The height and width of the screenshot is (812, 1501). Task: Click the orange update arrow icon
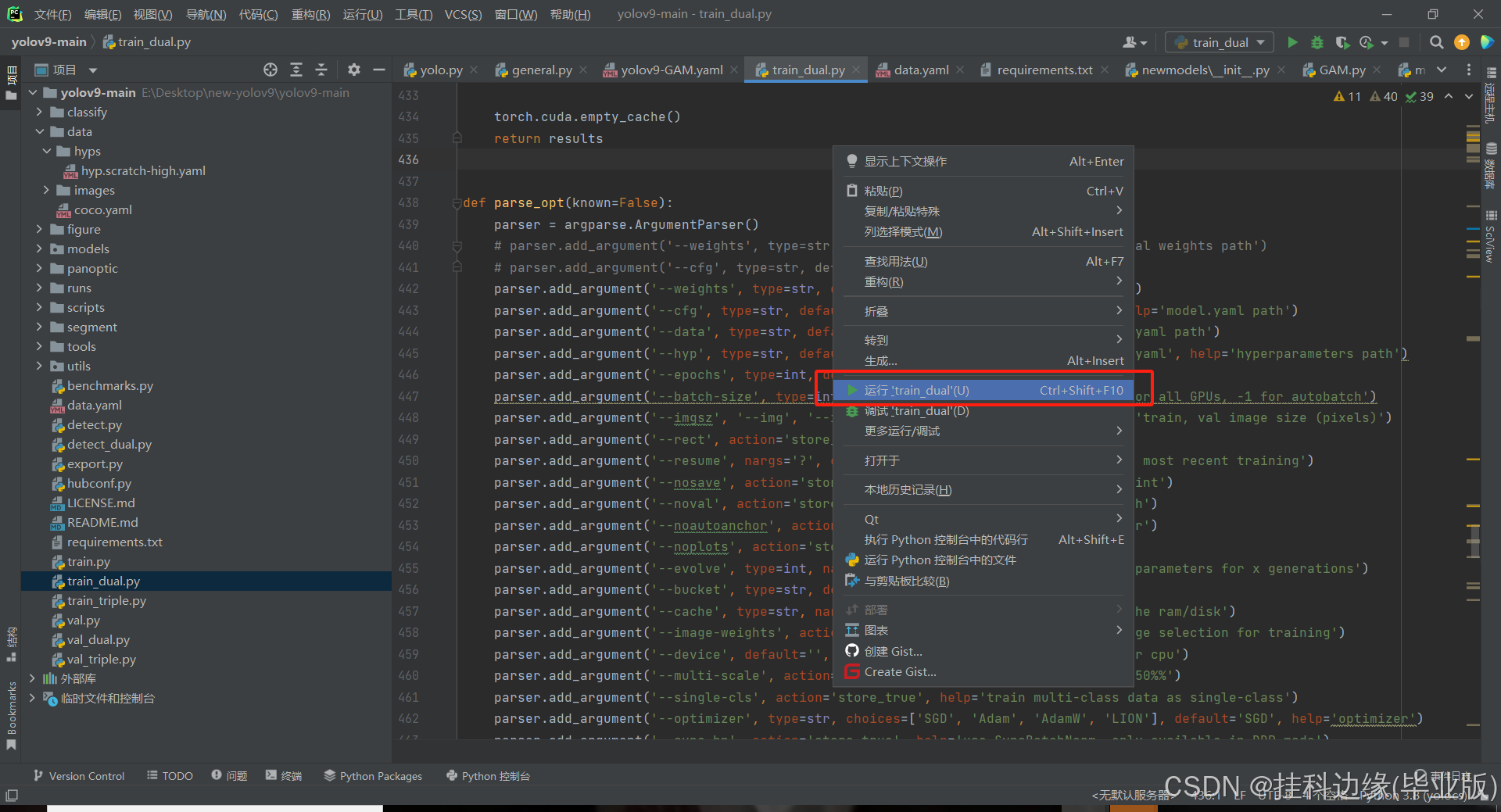point(1461,42)
